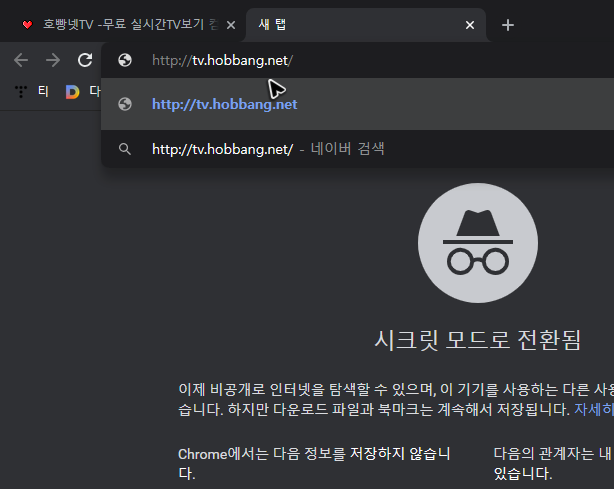614x489 pixels.
Task: Click the magnifier icon in search suggestion
Action: [125, 149]
